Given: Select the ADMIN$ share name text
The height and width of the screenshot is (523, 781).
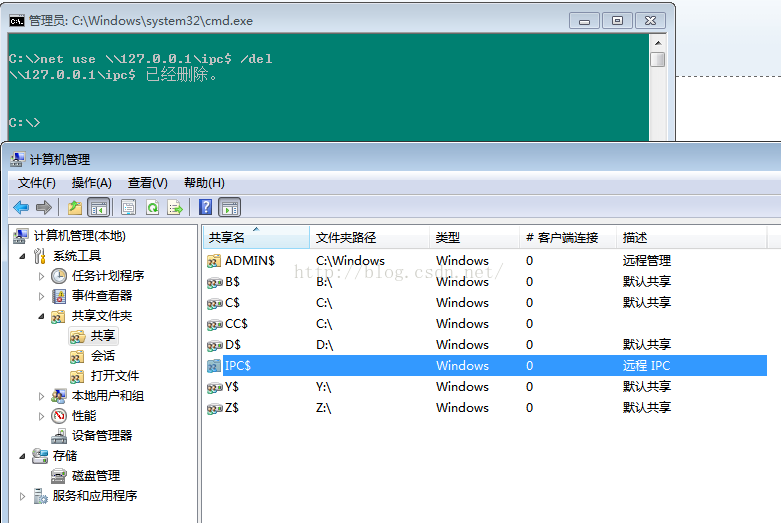Looking at the screenshot, I should tap(250, 261).
